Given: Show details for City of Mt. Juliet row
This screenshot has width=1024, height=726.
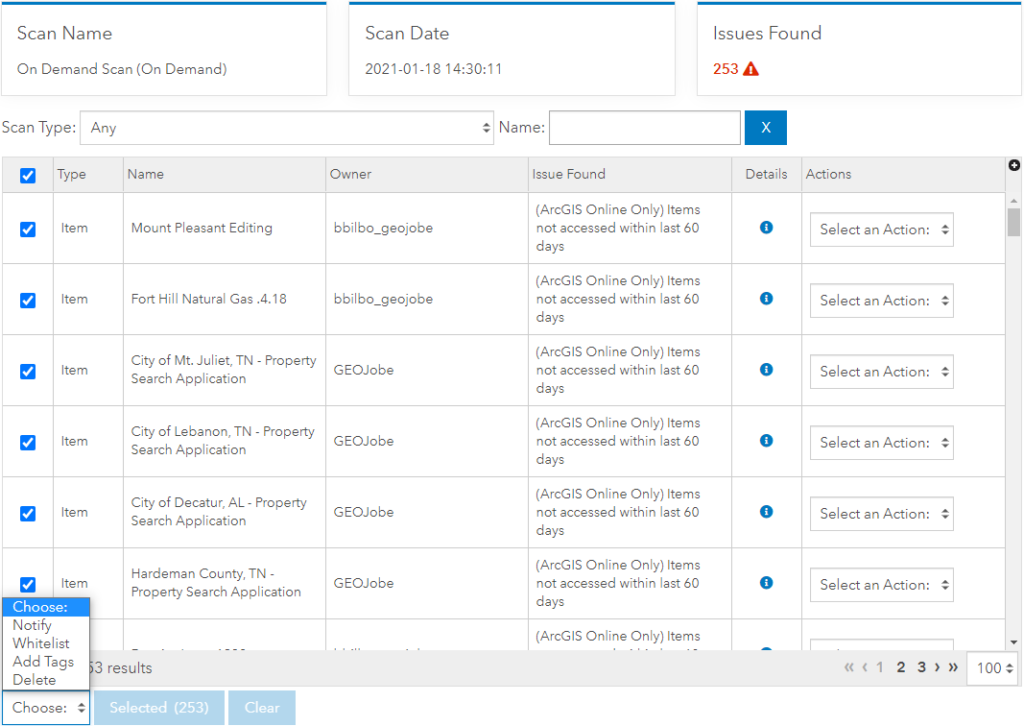Looking at the screenshot, I should [766, 370].
